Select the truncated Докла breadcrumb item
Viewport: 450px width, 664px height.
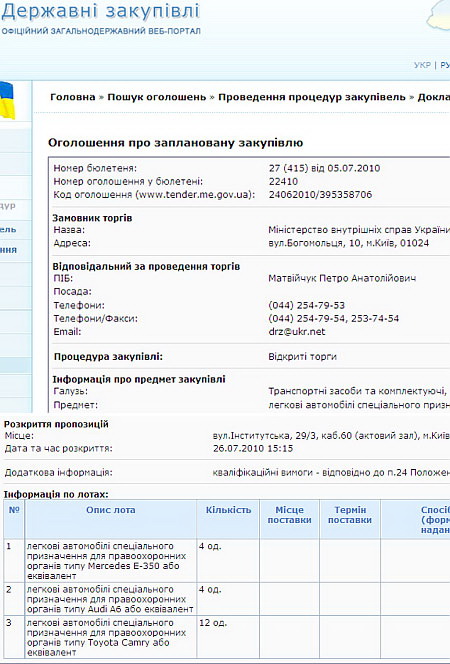[433, 97]
